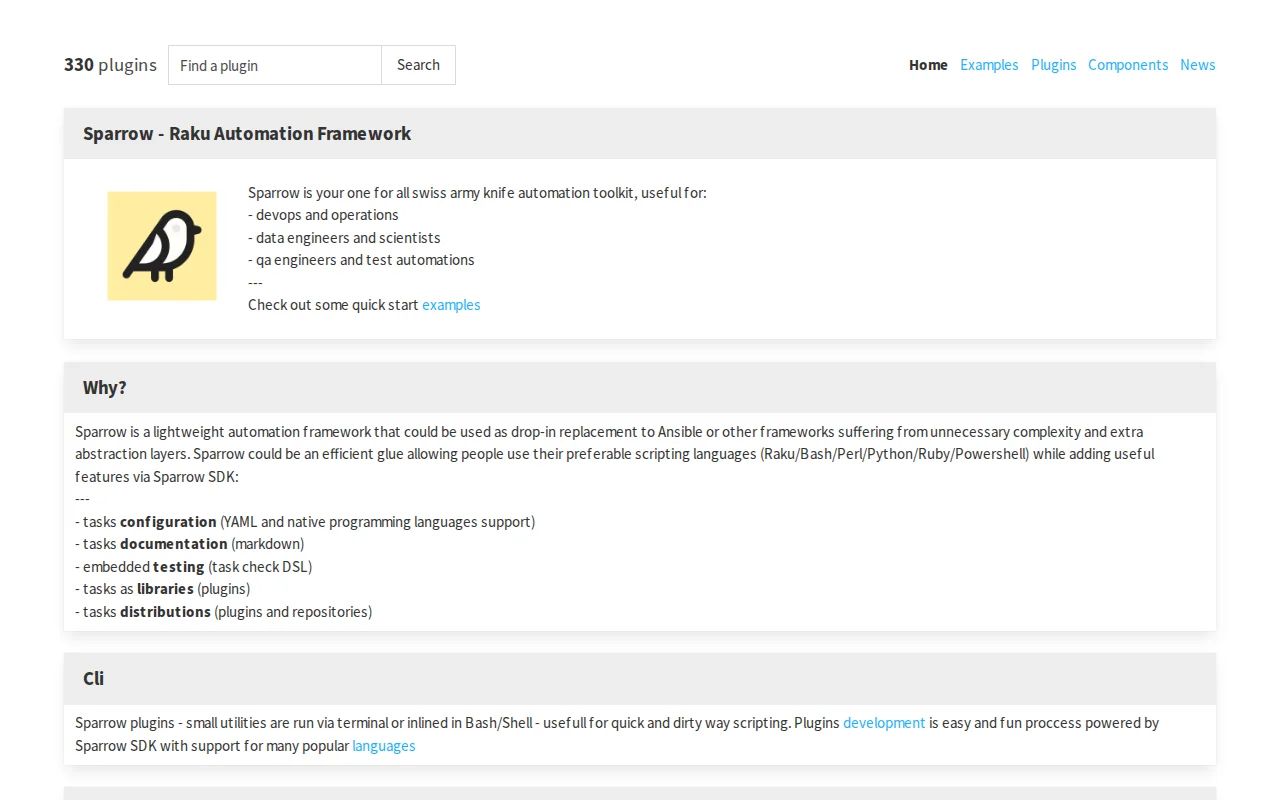The height and width of the screenshot is (800, 1280).
Task: Click the tasks configuration list line
Action: click(x=305, y=522)
